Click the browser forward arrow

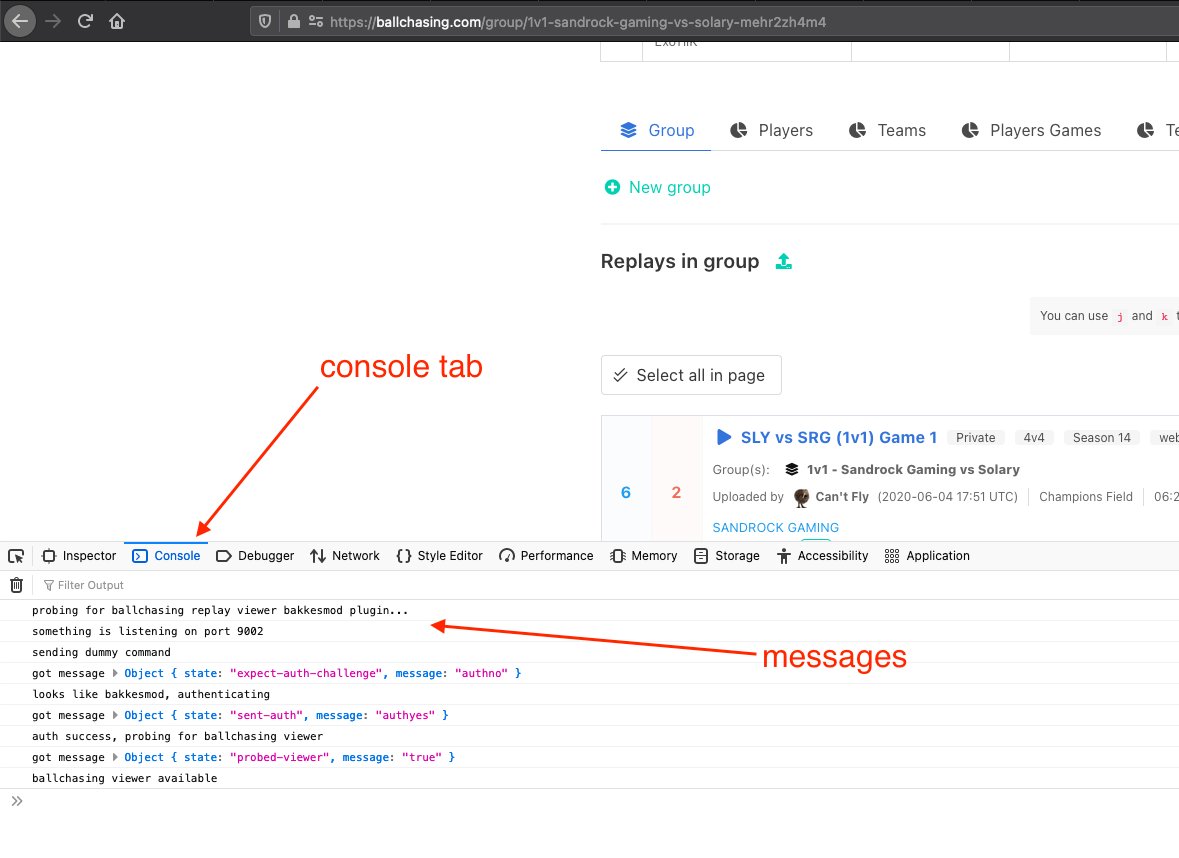point(53,21)
